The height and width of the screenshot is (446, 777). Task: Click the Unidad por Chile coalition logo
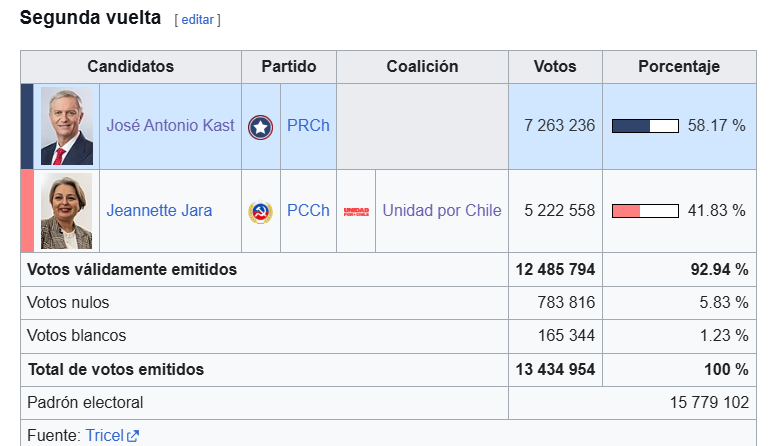tap(356, 212)
